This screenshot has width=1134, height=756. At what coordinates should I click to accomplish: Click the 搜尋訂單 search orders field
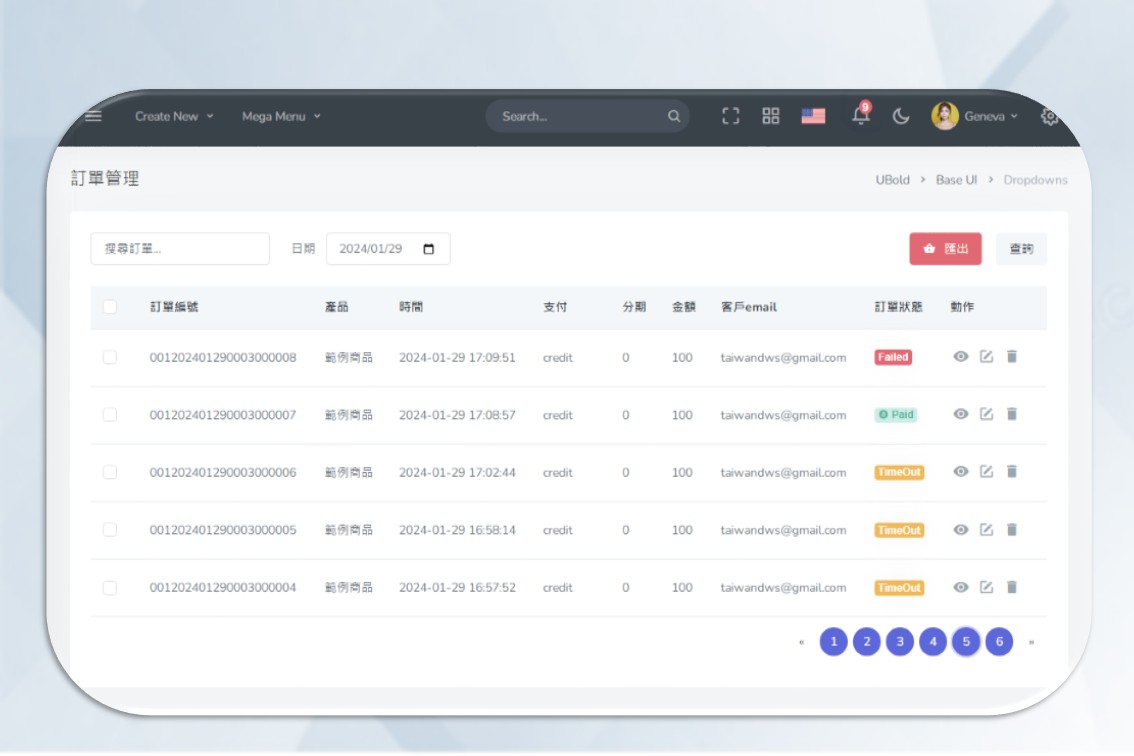pyautogui.click(x=180, y=249)
